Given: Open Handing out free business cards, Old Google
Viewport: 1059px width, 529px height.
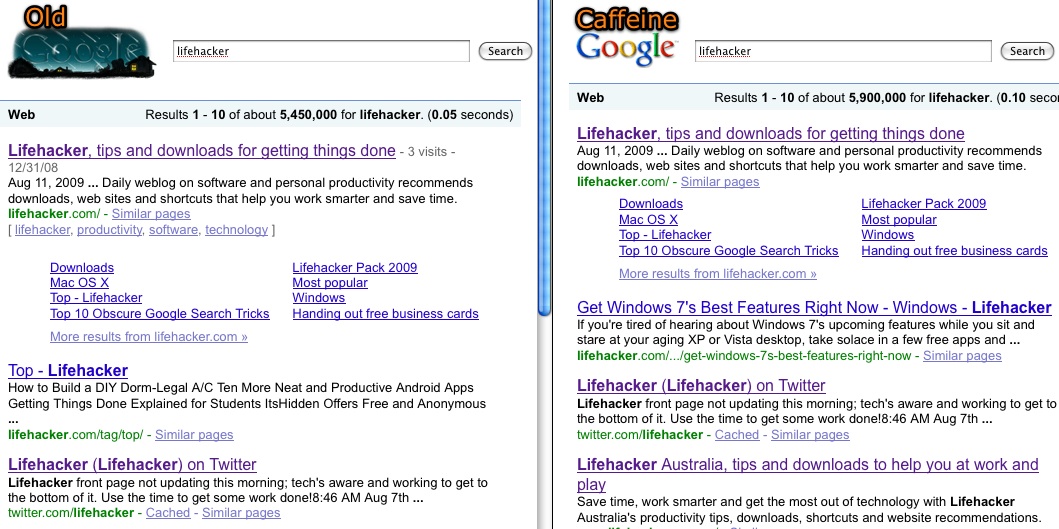Looking at the screenshot, I should click(x=385, y=313).
